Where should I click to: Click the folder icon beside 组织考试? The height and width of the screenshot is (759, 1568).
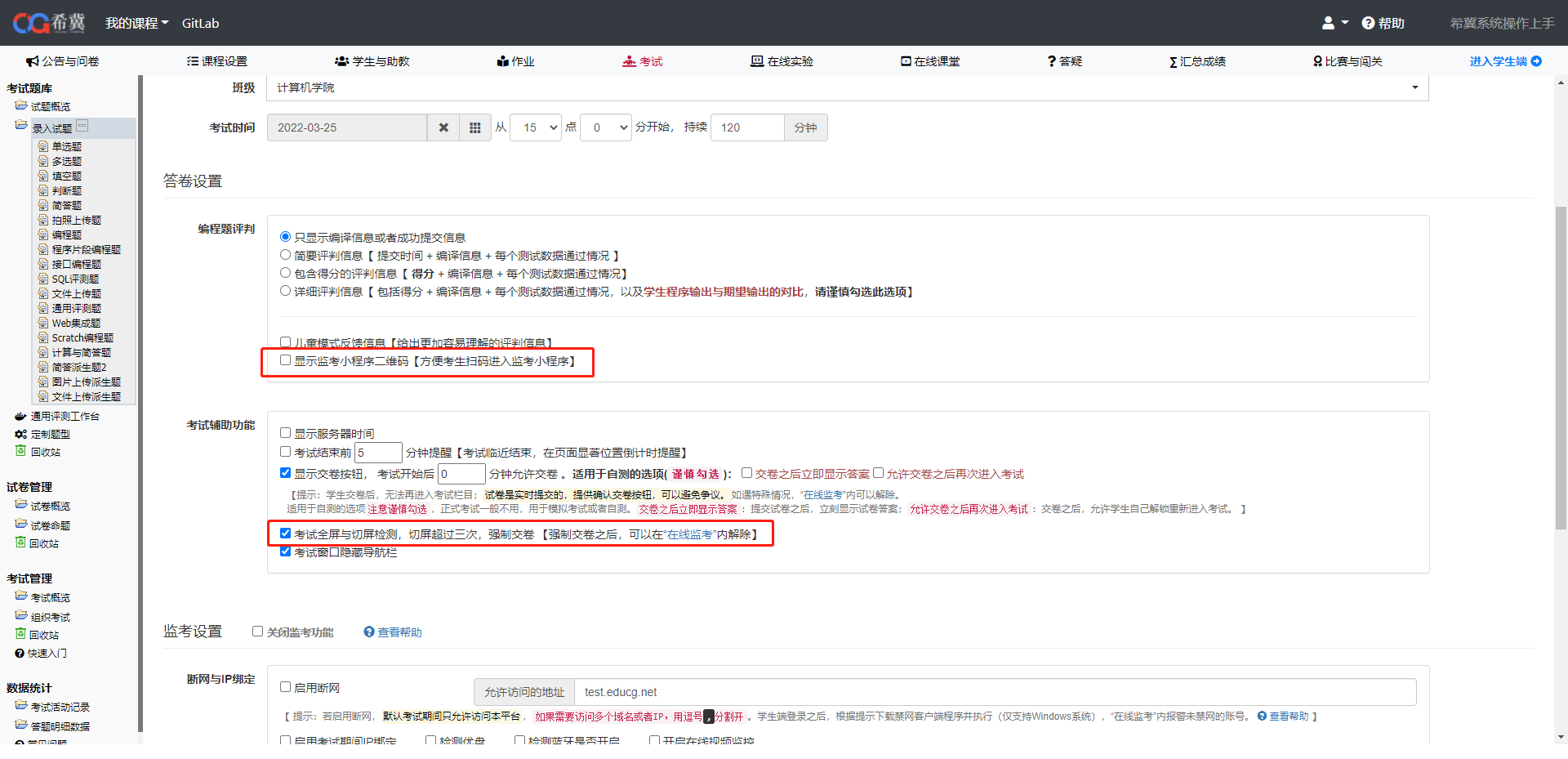(21, 616)
